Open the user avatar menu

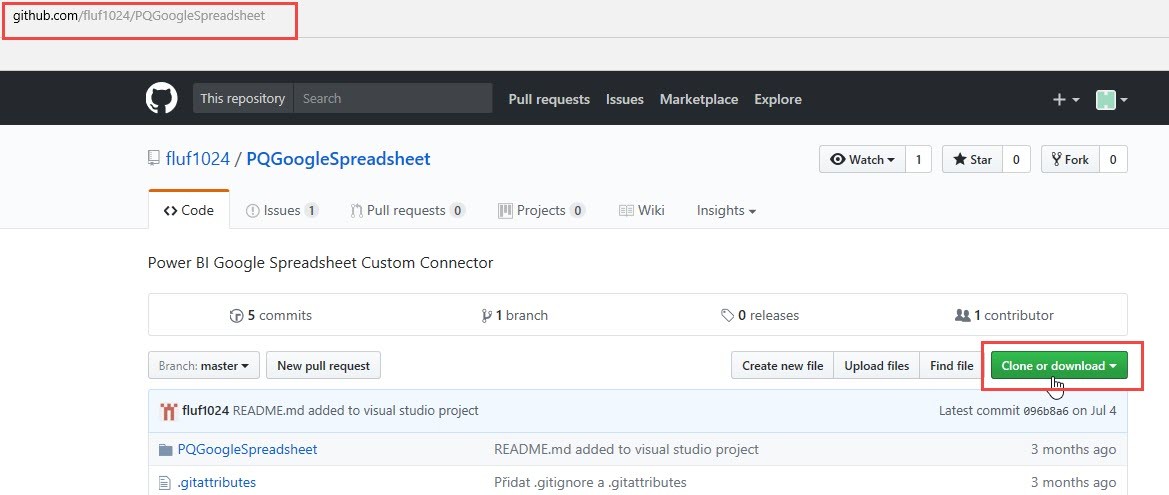1111,99
